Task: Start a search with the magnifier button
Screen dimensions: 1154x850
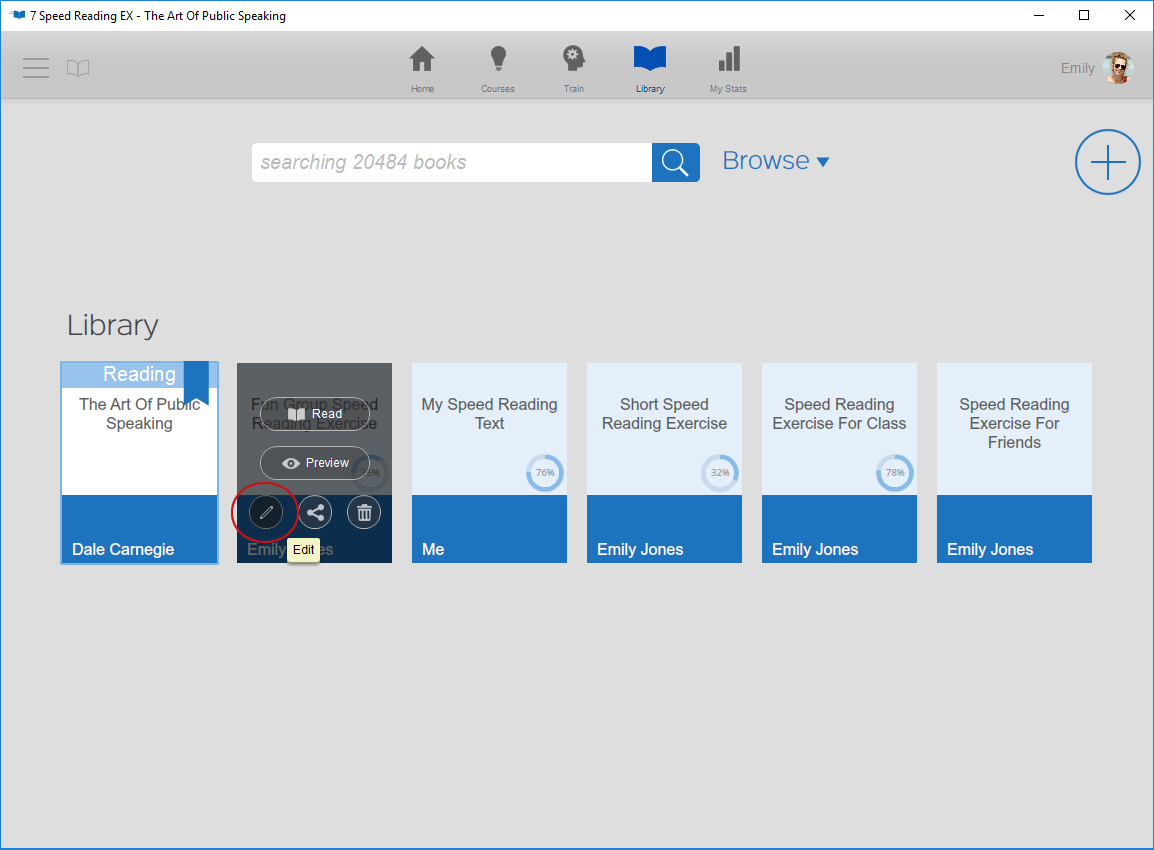Action: (x=675, y=162)
